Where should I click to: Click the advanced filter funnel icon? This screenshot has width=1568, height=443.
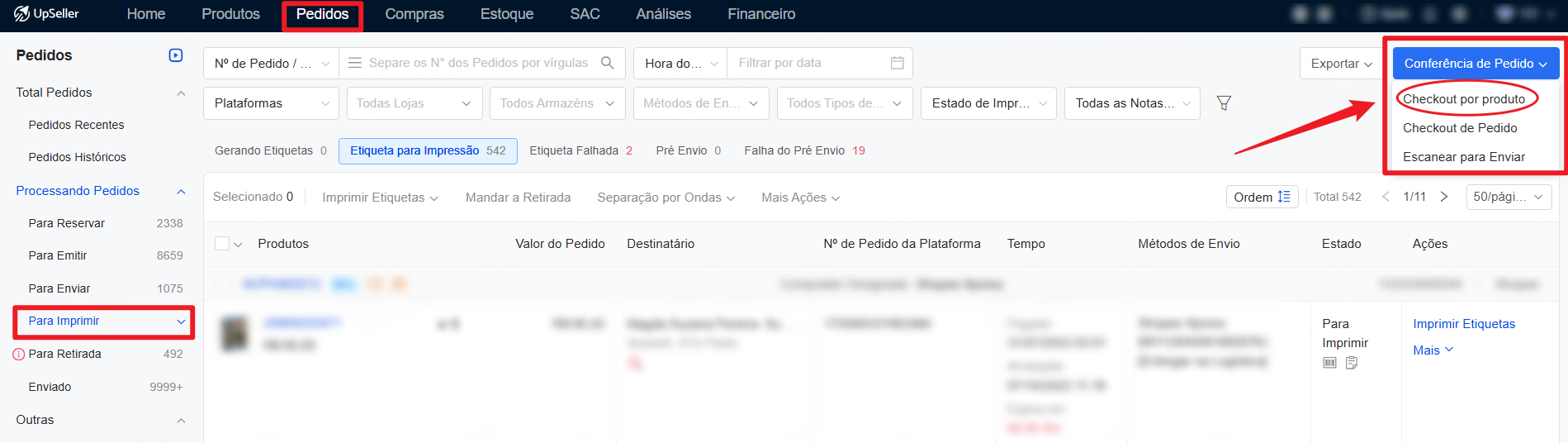pos(1224,103)
